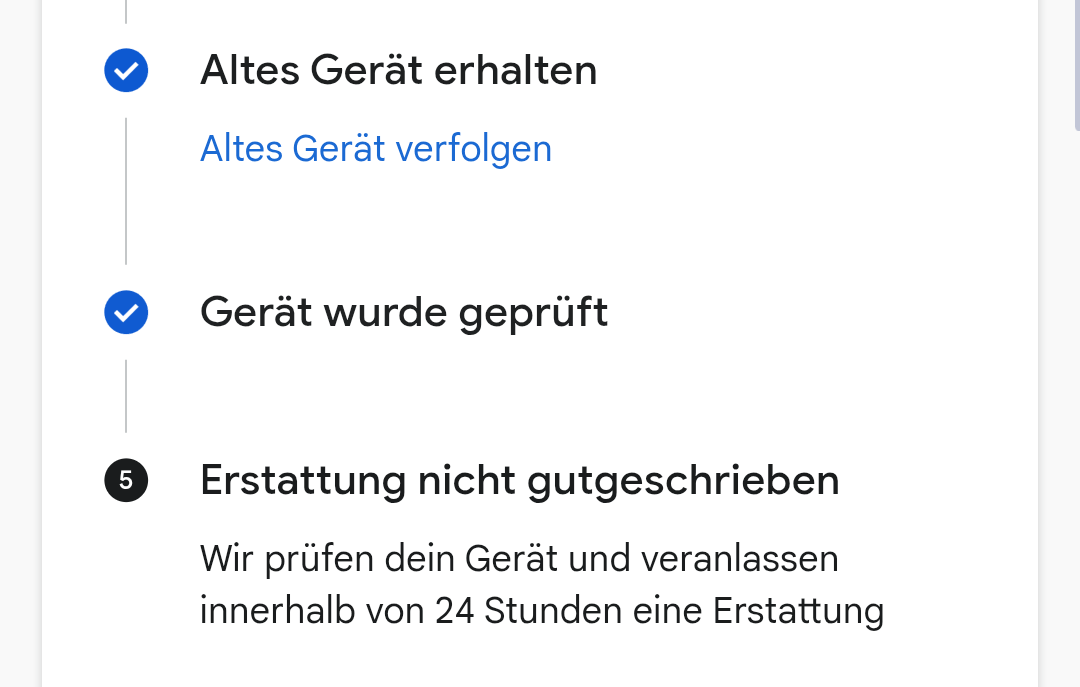This screenshot has height=687, width=1080.
Task: Click the words 24 Stunden in the description
Action: (528, 611)
